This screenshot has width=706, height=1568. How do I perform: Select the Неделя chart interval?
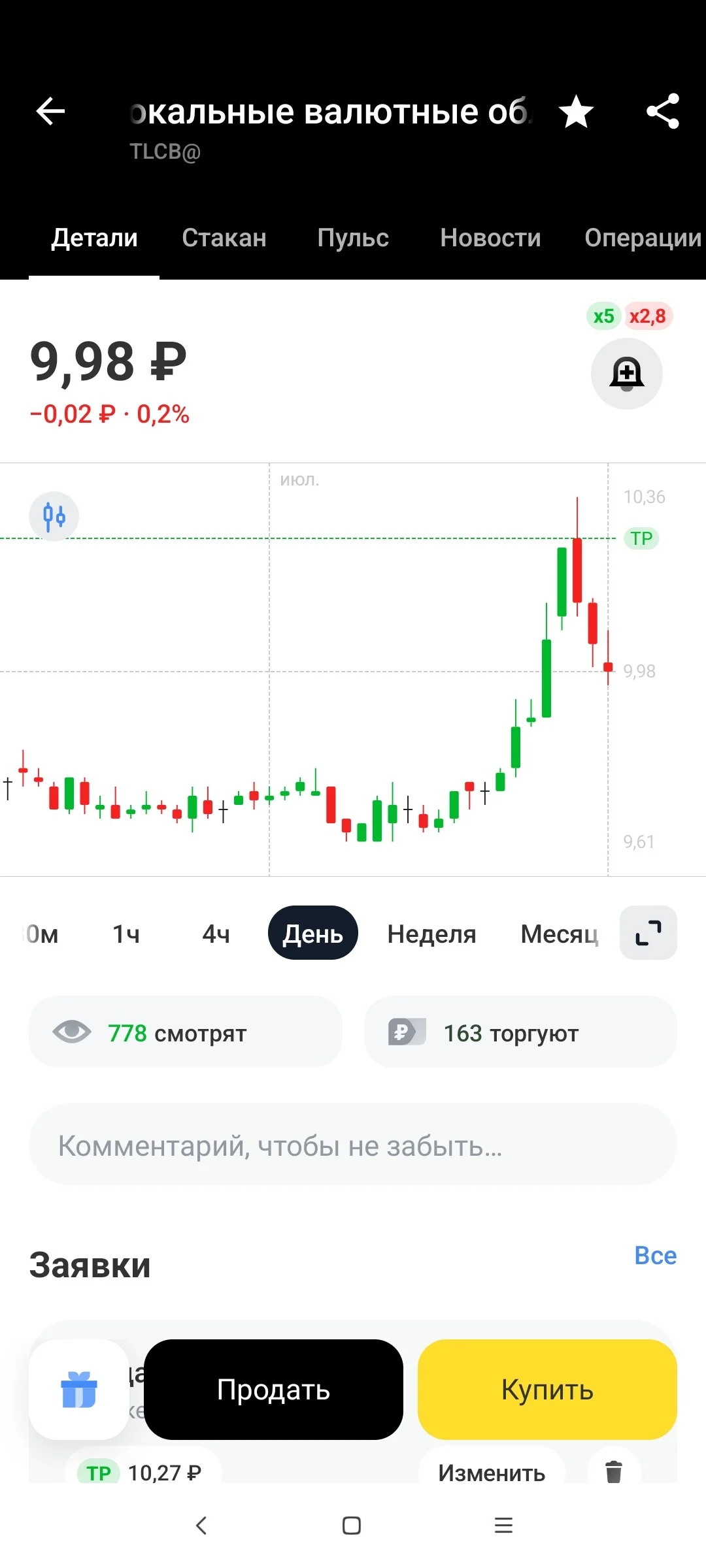[x=431, y=934]
